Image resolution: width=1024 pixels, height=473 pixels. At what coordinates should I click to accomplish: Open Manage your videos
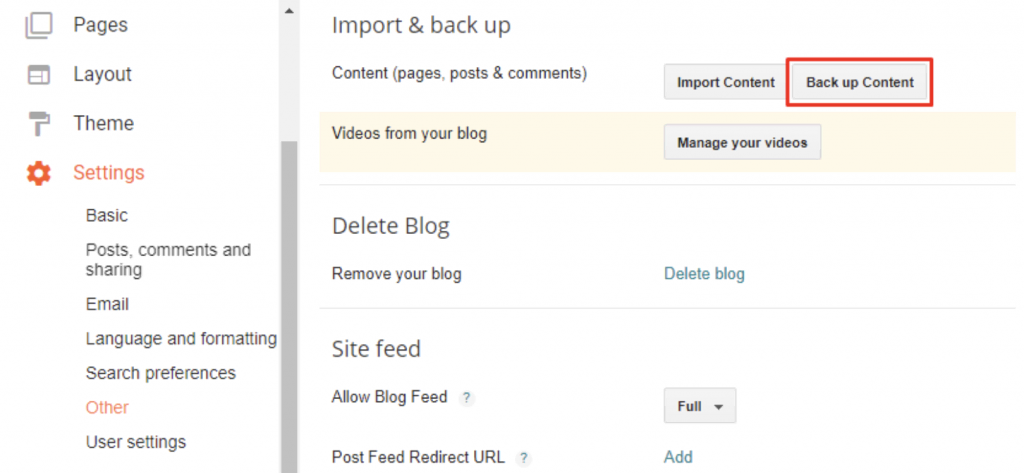(x=741, y=142)
